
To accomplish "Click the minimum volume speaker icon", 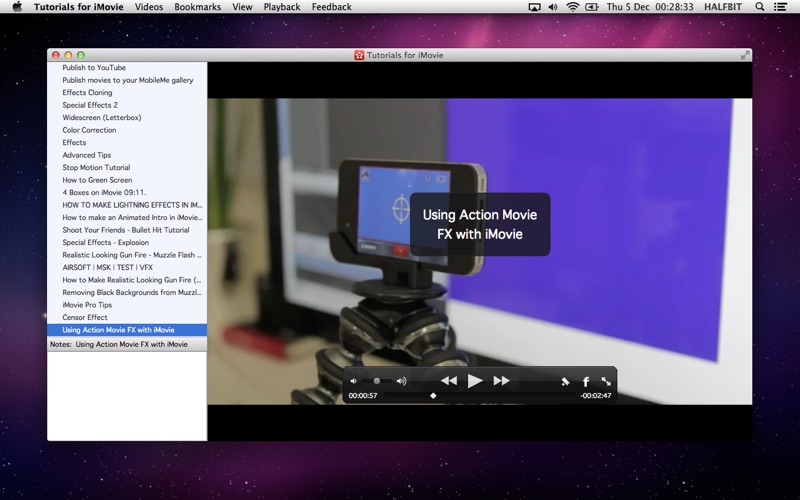I will pyautogui.click(x=354, y=381).
